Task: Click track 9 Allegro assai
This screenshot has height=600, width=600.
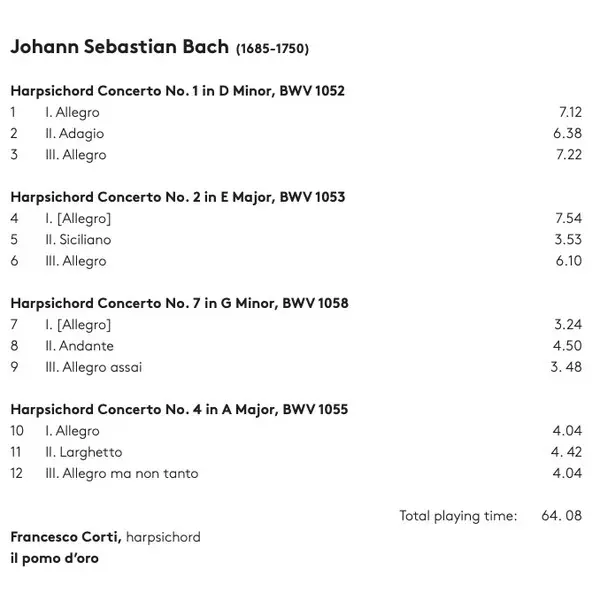Action: [x=93, y=367]
